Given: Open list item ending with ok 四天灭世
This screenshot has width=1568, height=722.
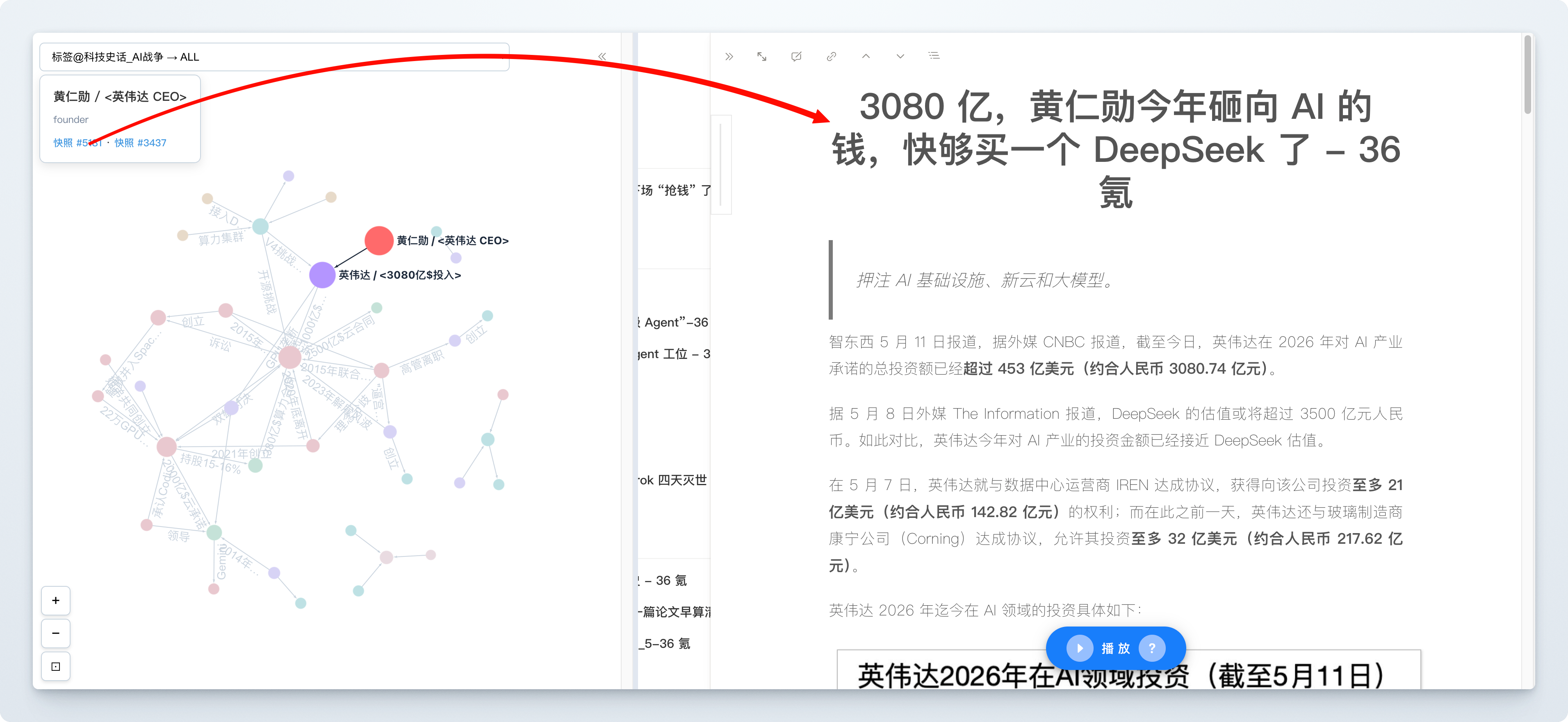Looking at the screenshot, I should click(x=672, y=481).
